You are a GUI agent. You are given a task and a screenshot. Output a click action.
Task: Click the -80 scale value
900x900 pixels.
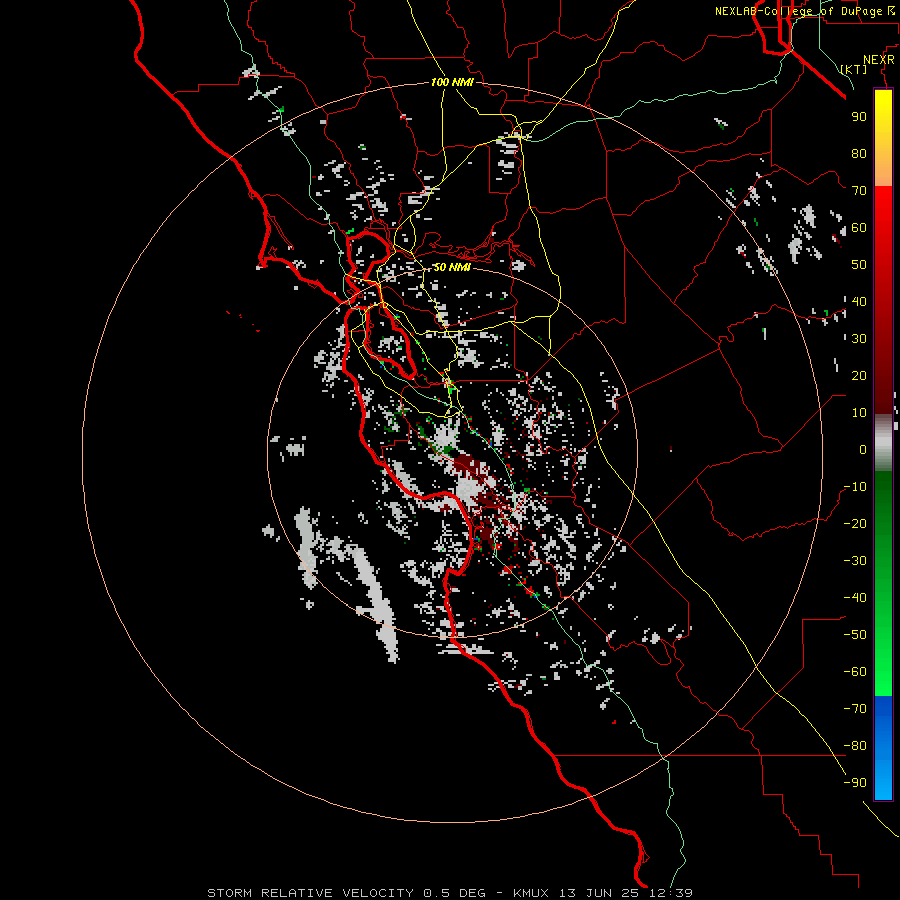[x=855, y=746]
